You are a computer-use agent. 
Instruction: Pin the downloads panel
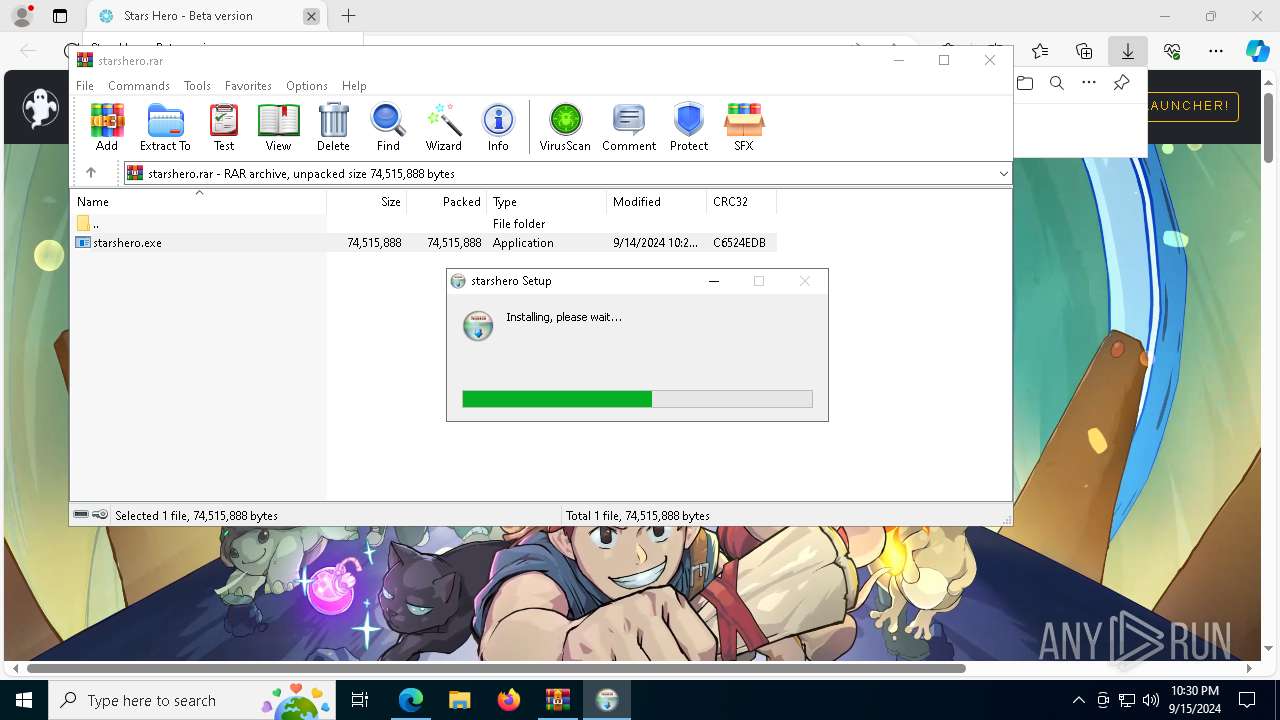(1121, 83)
